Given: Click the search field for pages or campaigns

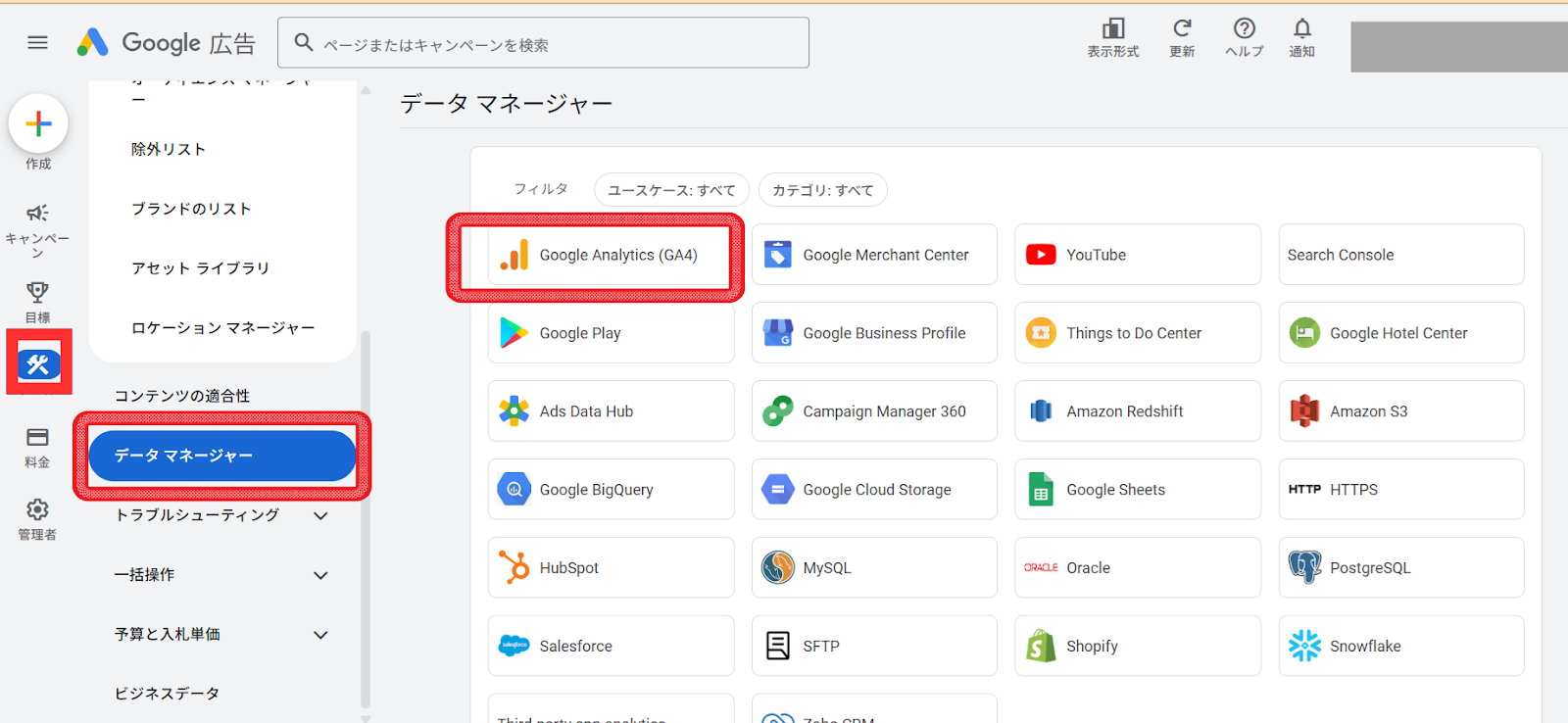Looking at the screenshot, I should (x=543, y=42).
